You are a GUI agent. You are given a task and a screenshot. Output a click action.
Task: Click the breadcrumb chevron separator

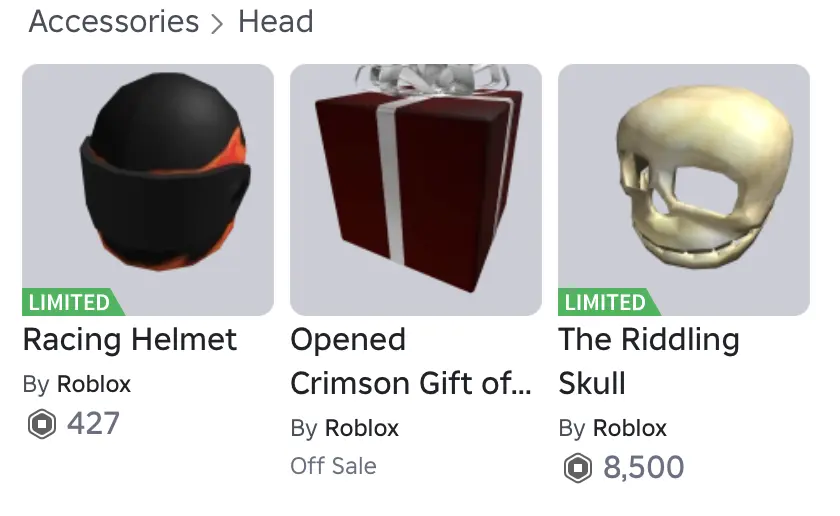tap(218, 24)
